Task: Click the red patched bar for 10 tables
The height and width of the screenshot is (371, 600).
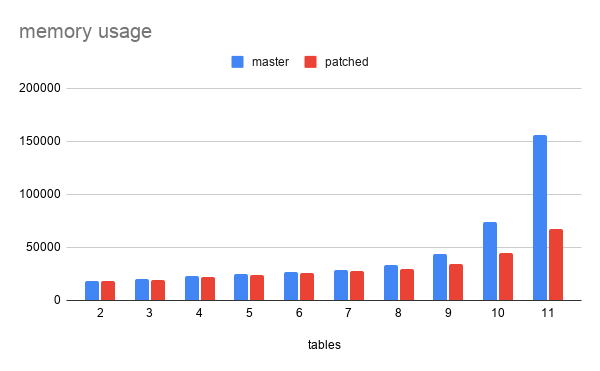Action: [506, 277]
